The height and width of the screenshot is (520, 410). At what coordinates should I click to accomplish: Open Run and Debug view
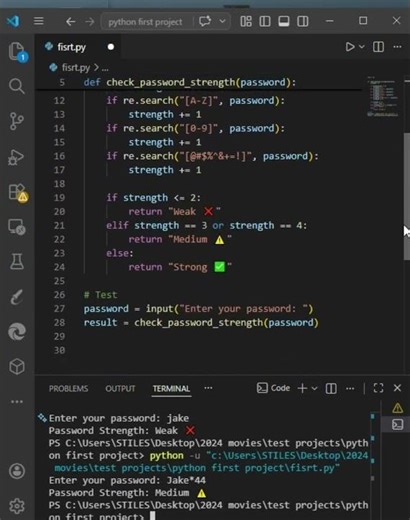pyautogui.click(x=16, y=157)
